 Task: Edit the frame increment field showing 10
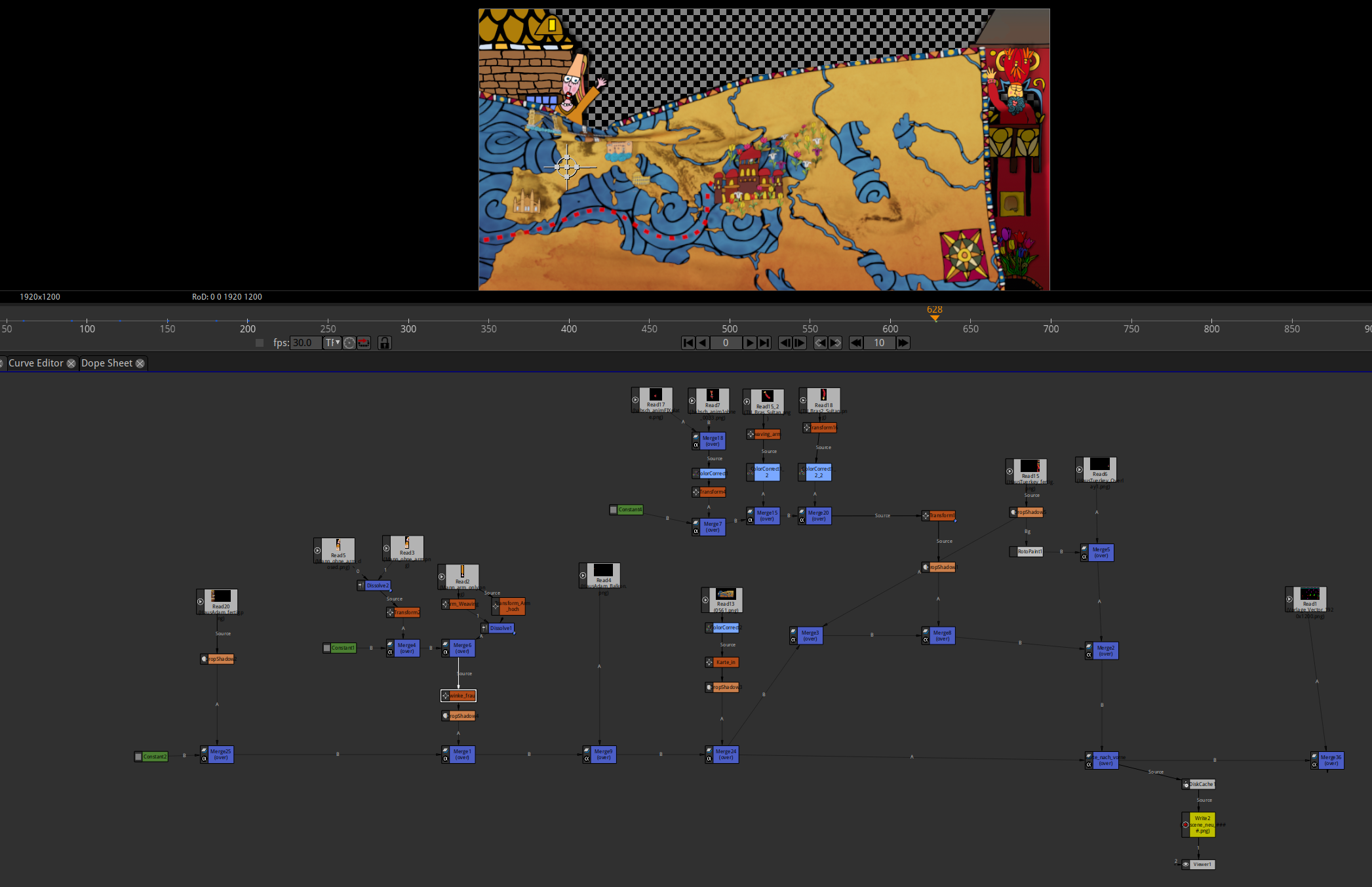[879, 343]
